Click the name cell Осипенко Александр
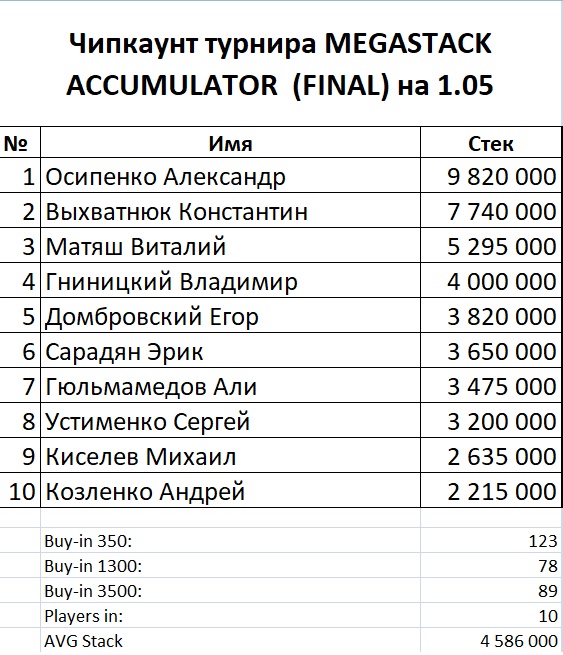Image resolution: width=563 pixels, height=655 pixels. (231, 175)
